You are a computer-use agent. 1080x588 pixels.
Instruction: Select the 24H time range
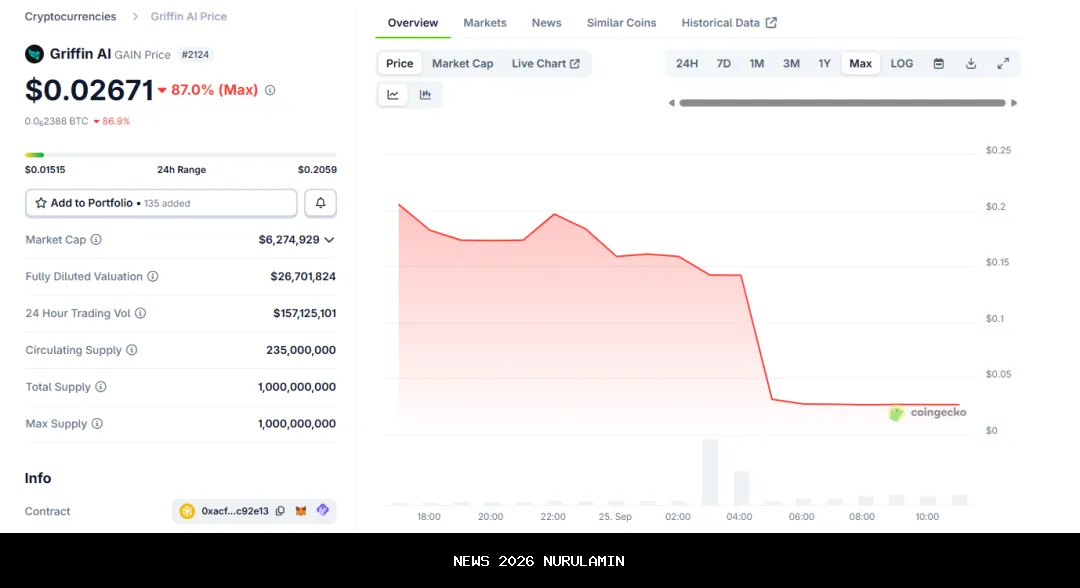[x=686, y=63]
